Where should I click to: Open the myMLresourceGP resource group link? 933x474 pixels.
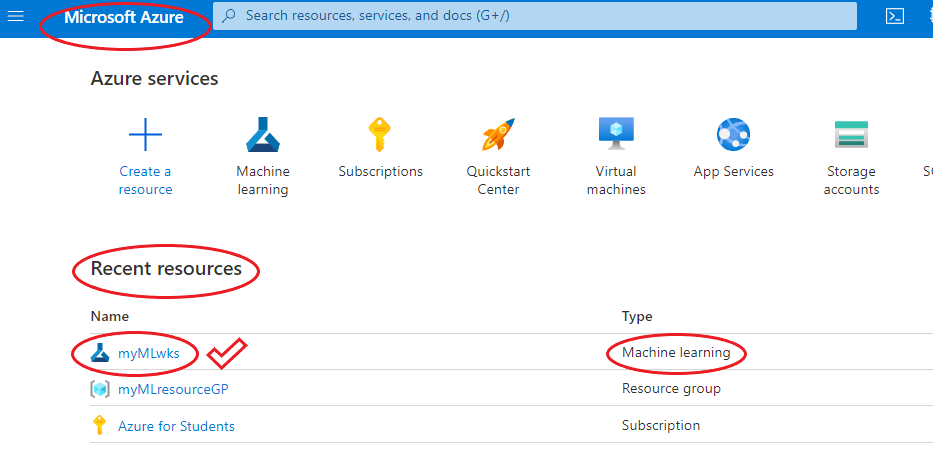(x=173, y=390)
